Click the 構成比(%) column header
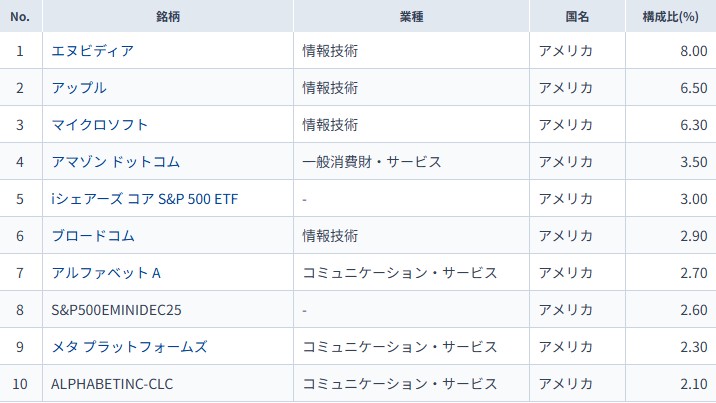 670,17
